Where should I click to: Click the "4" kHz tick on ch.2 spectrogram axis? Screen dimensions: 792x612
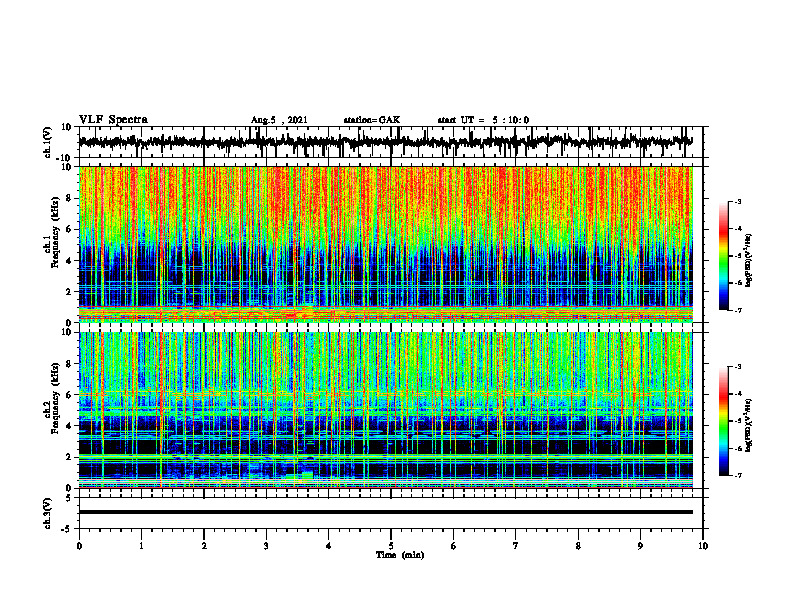69,427
